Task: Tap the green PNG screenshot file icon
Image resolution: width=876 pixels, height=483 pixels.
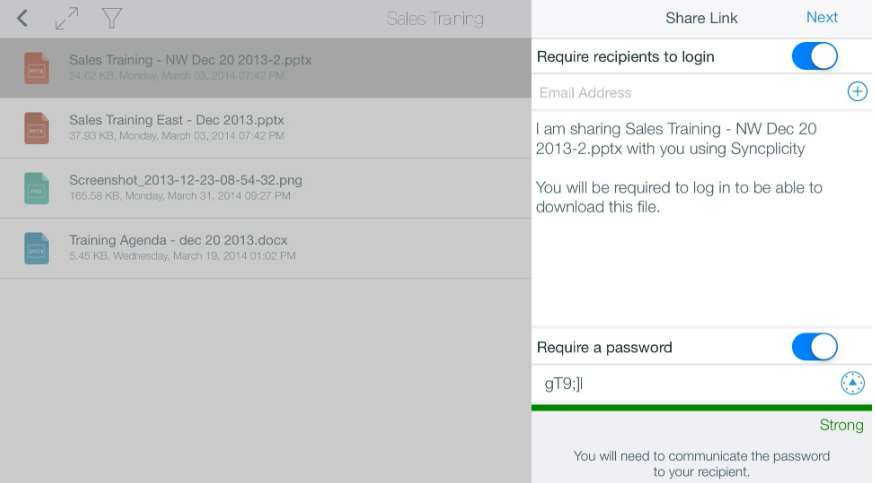Action: click(36, 188)
